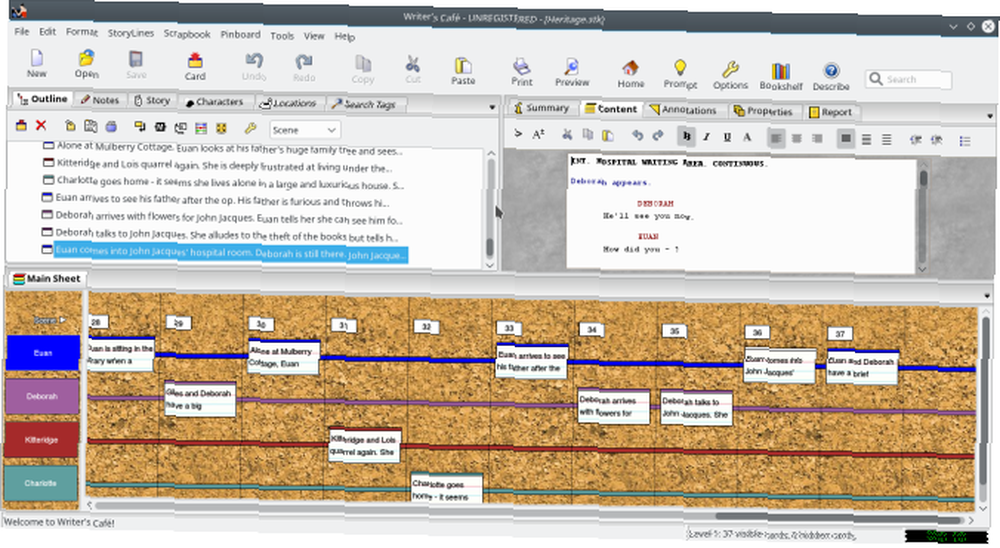Toggle Bold formatting

point(686,136)
